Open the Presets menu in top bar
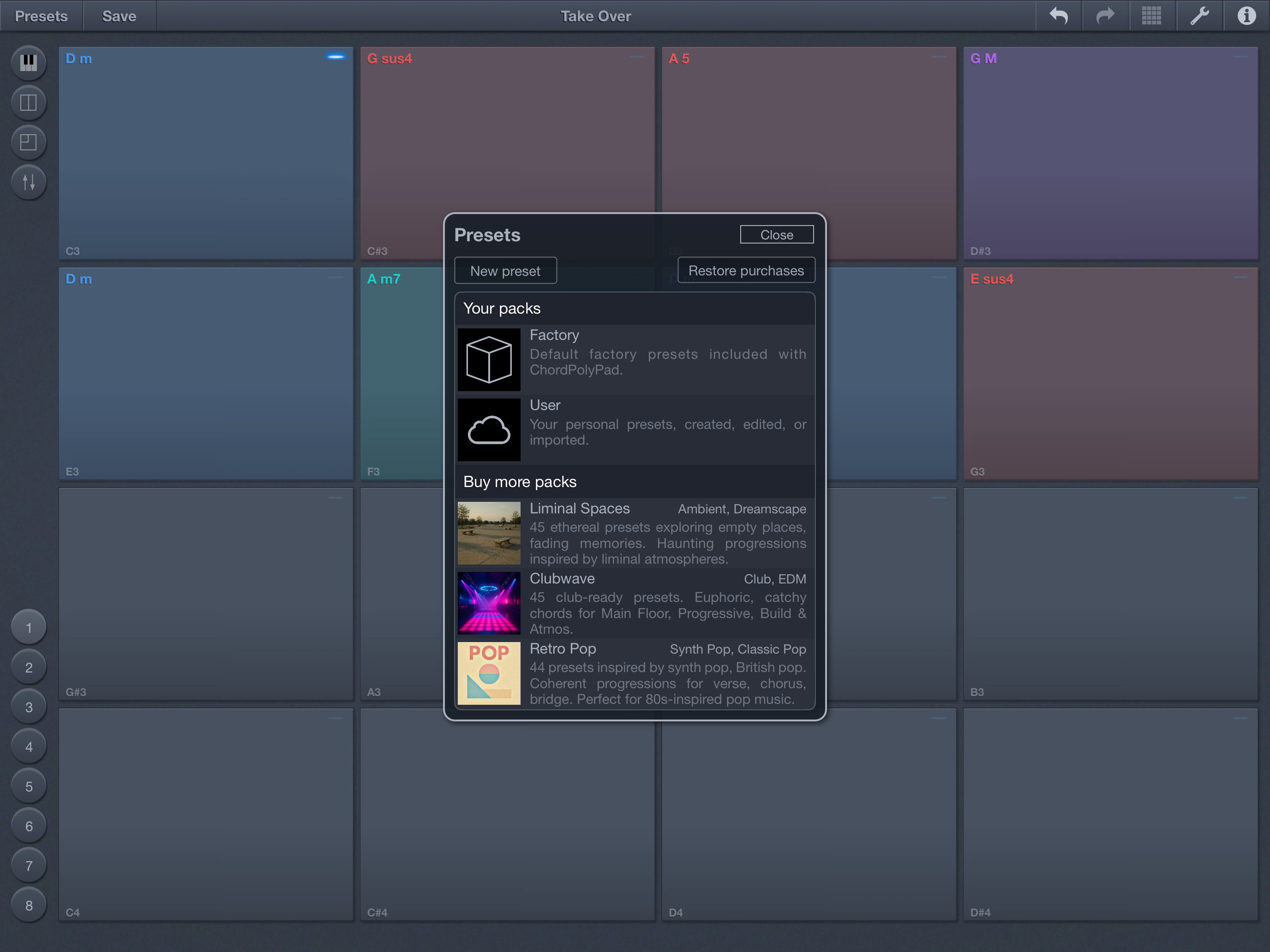The image size is (1270, 952). pyautogui.click(x=41, y=16)
